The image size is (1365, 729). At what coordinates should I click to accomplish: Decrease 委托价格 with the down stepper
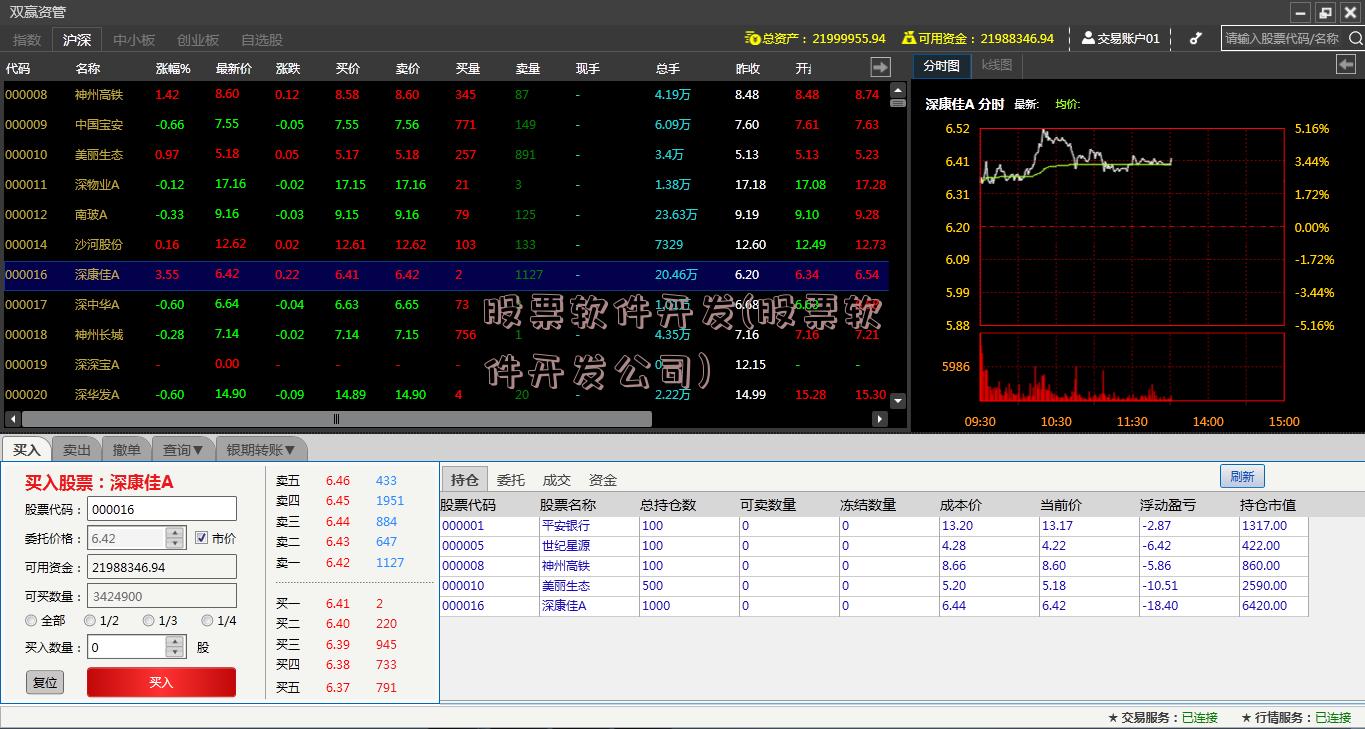point(176,544)
